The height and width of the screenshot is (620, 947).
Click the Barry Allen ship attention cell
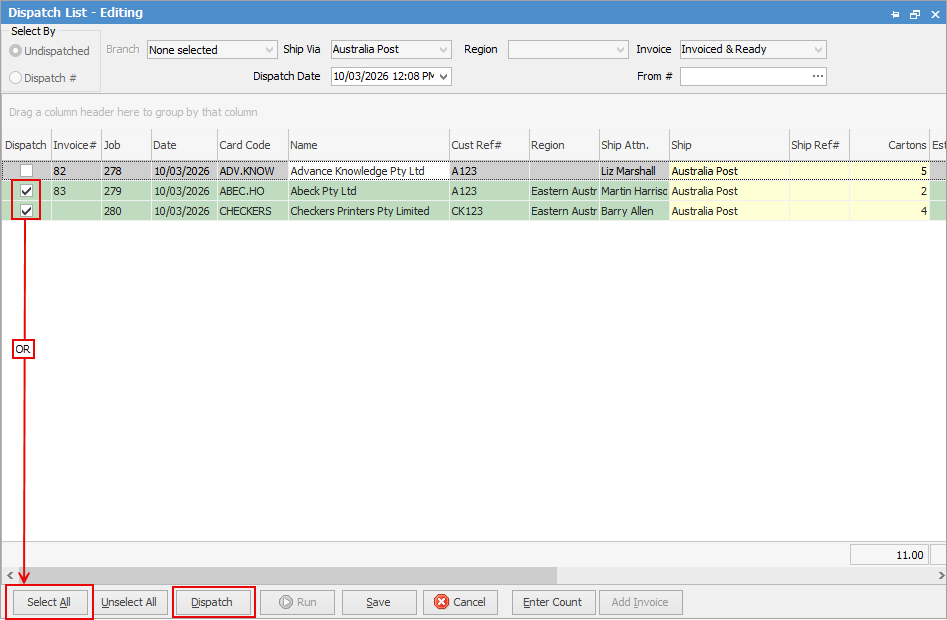[634, 211]
